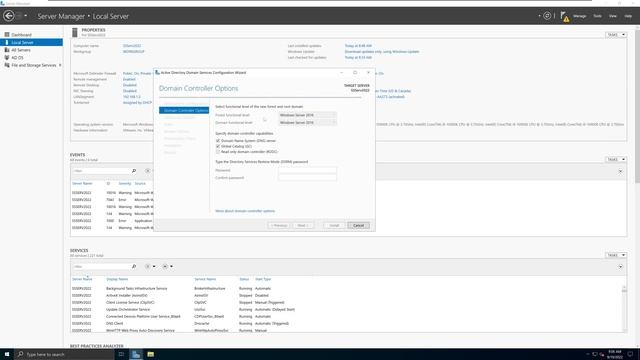
Task: Click the Windows Start button
Action: (7, 354)
